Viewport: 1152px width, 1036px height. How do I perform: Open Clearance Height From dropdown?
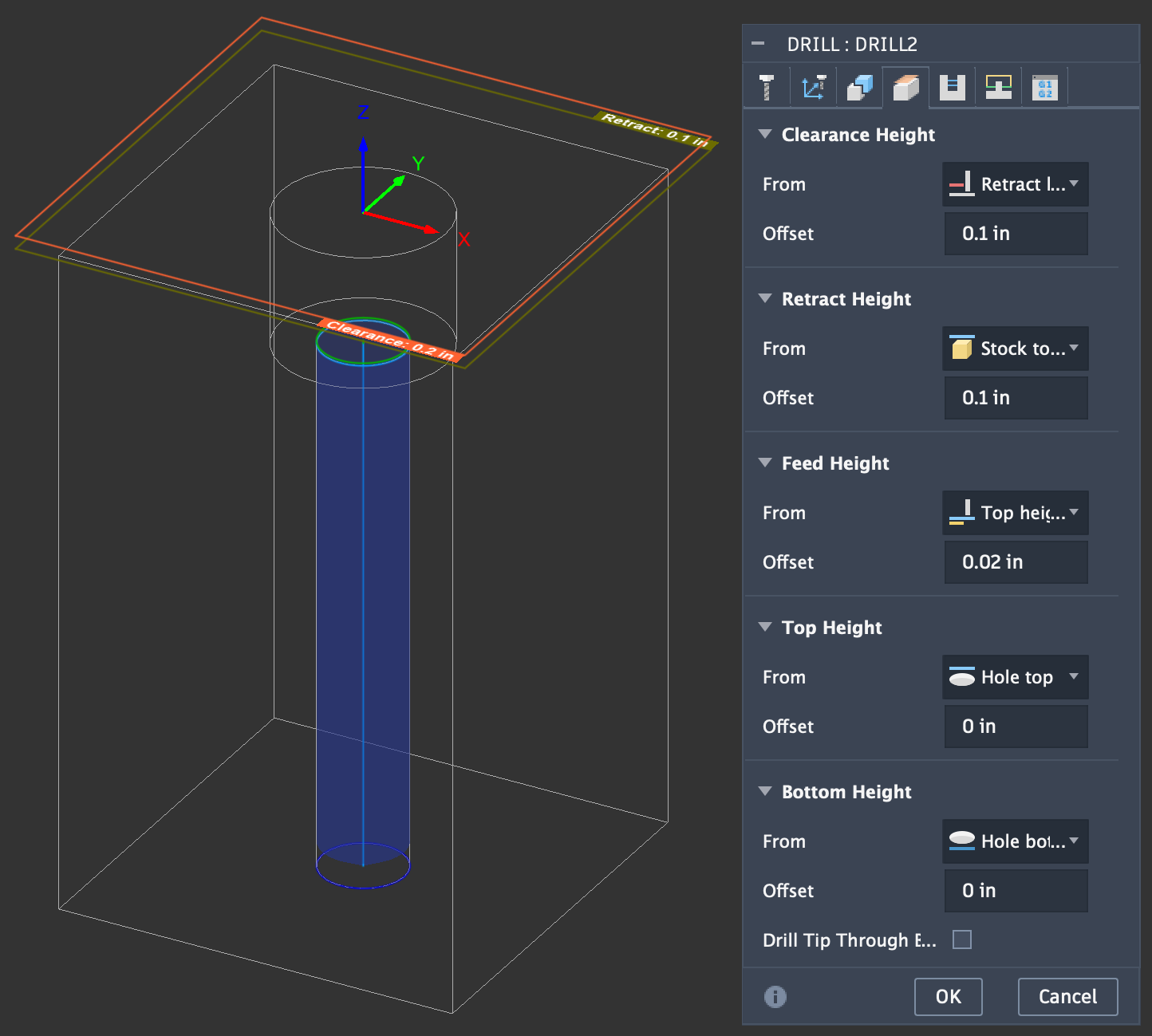(1015, 184)
